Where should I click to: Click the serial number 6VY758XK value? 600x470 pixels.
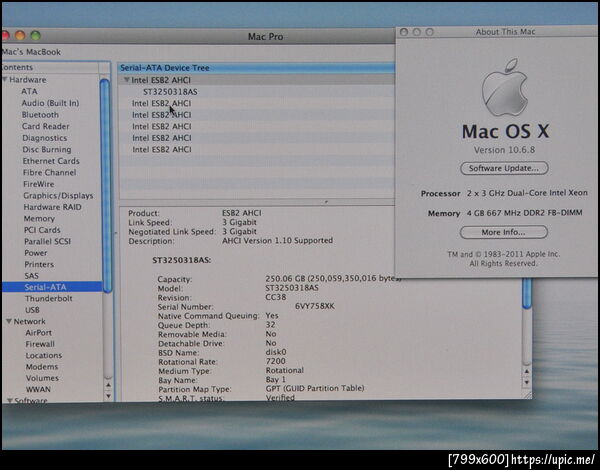coord(315,306)
